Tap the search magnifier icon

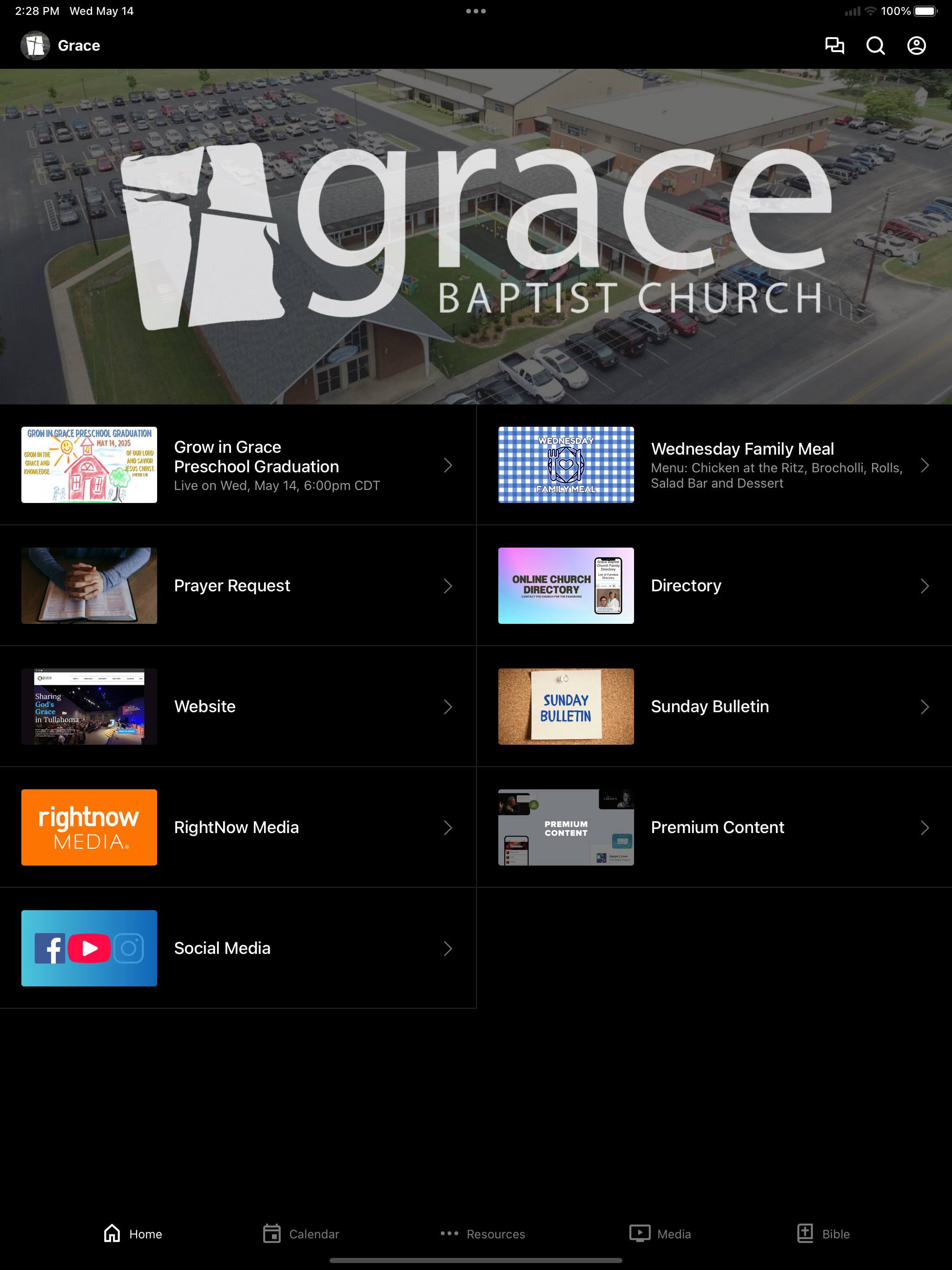(x=875, y=46)
